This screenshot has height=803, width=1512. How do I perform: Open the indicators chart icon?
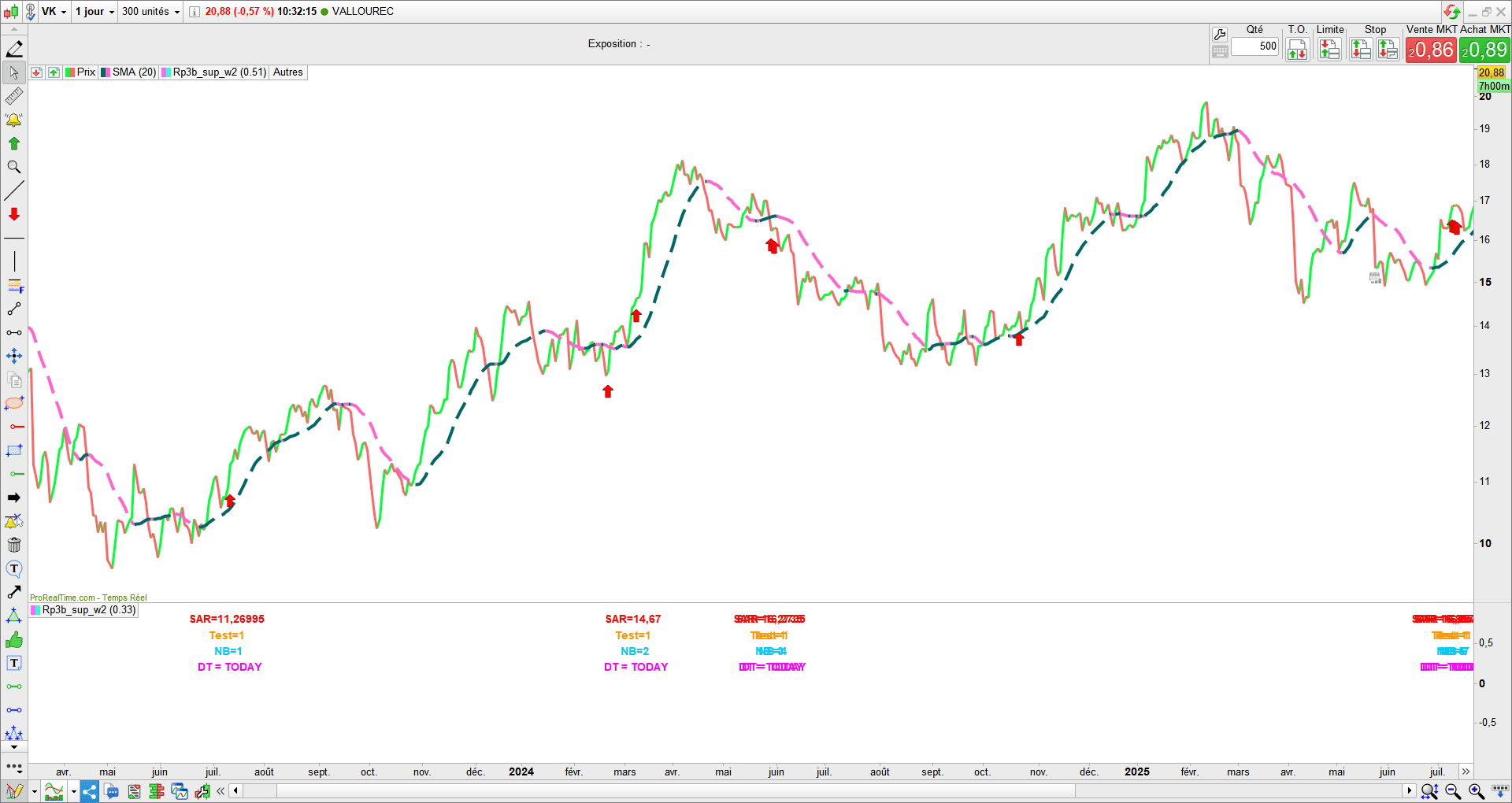click(54, 791)
